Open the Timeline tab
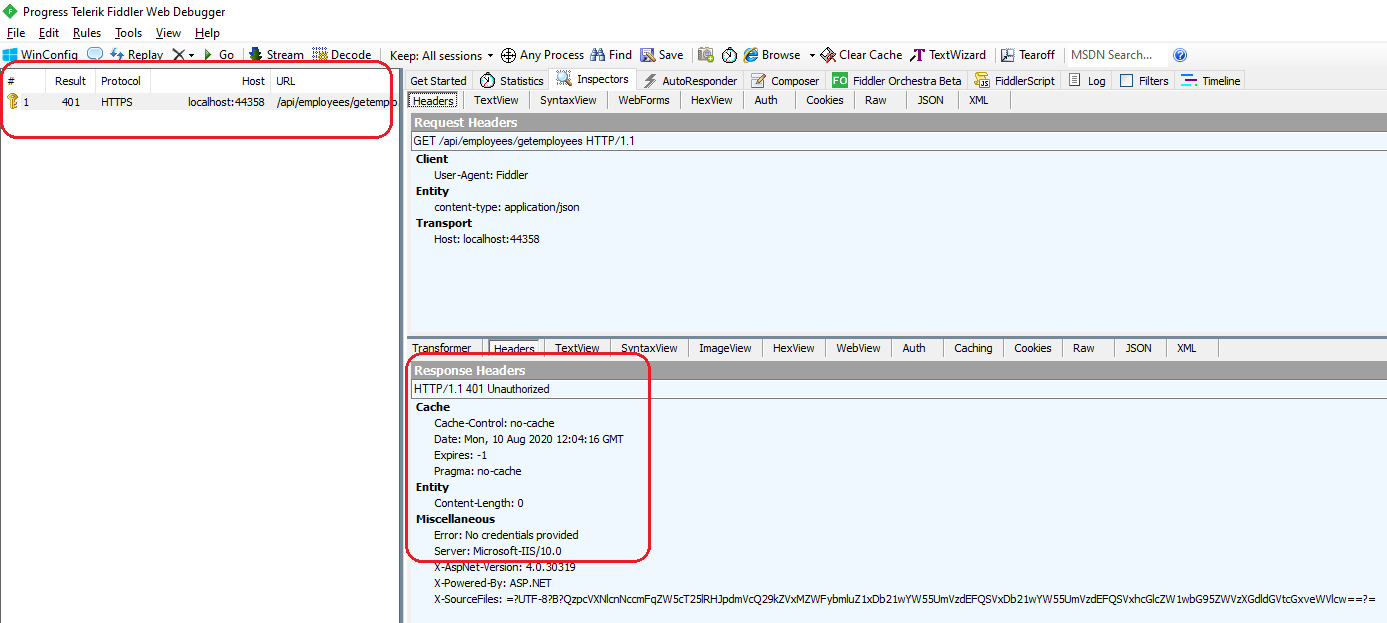 click(1210, 81)
